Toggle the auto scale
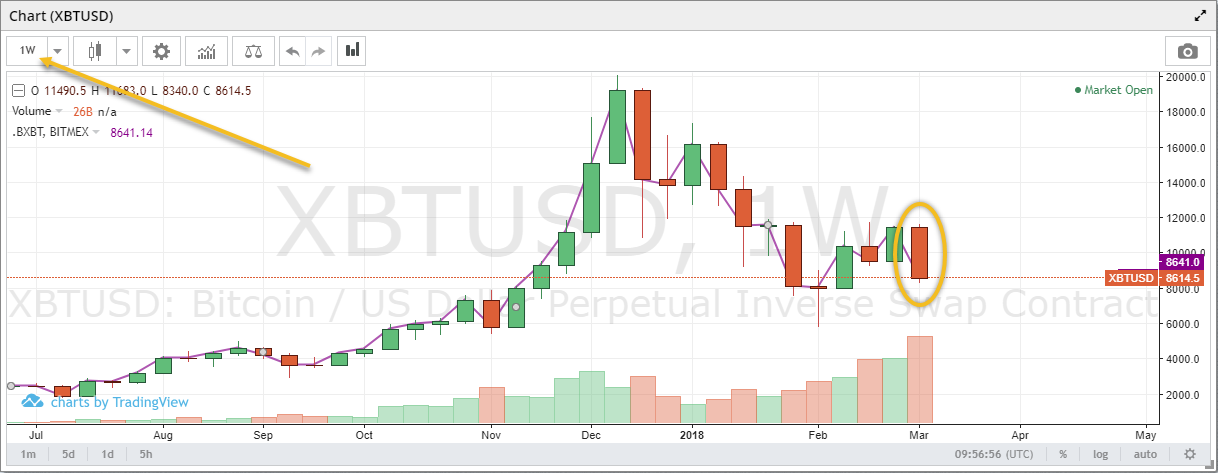1218x473 pixels. click(1144, 454)
